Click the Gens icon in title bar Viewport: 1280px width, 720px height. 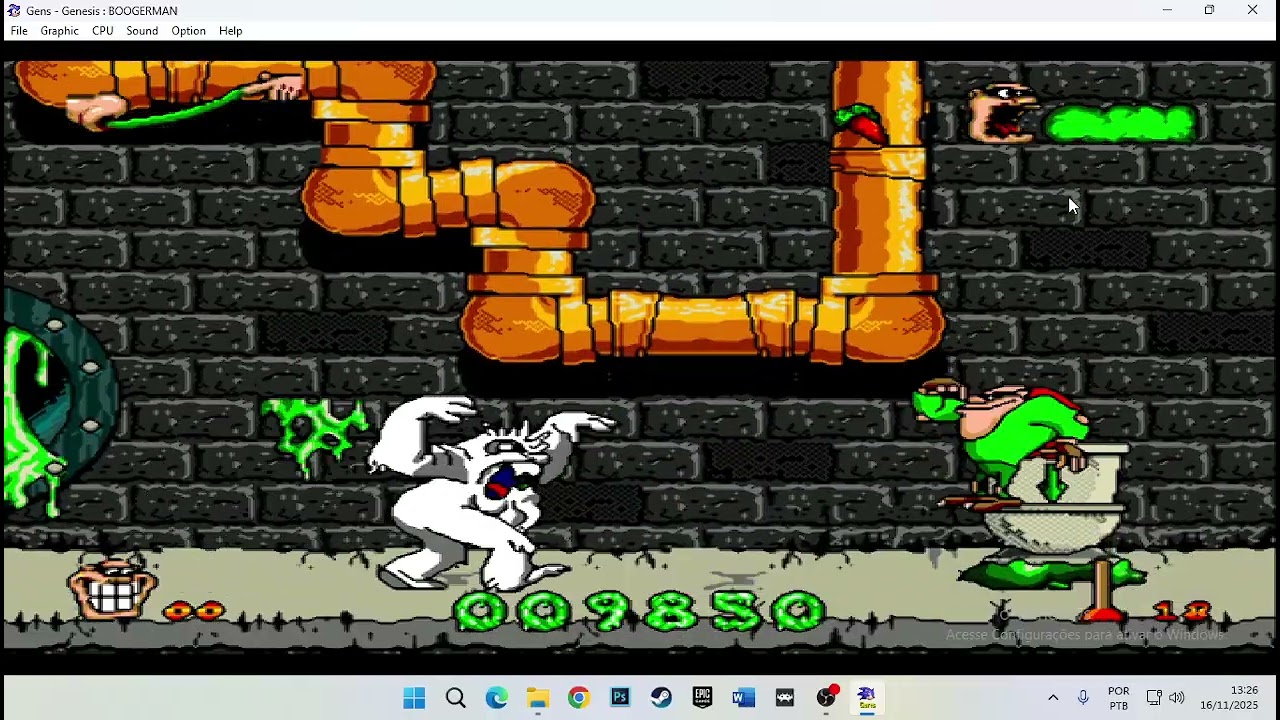[14, 10]
